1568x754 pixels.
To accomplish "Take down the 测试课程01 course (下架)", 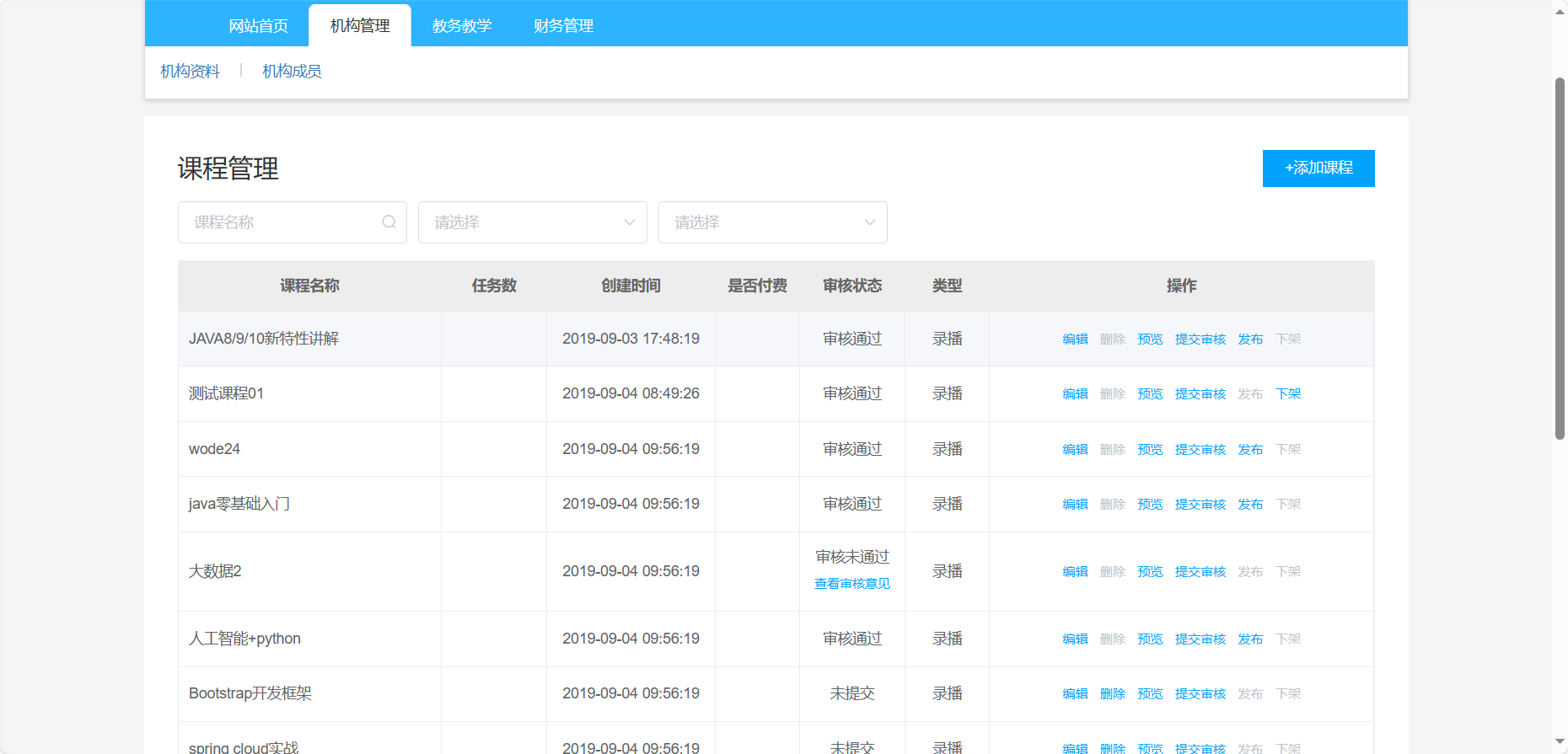I will (1288, 393).
